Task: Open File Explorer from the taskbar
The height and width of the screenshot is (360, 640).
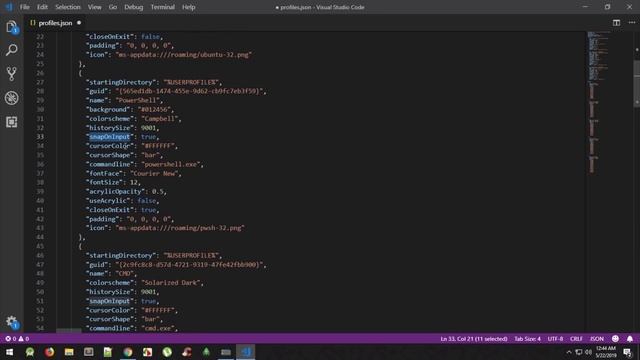Action: tap(69, 352)
